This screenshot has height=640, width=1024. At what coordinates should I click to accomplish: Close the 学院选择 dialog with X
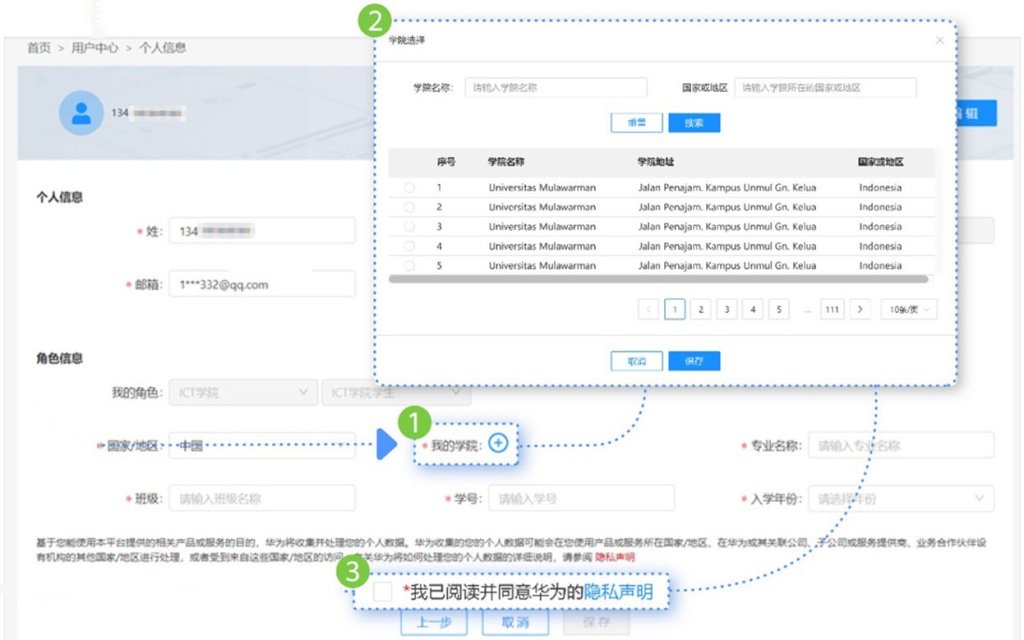(x=939, y=41)
